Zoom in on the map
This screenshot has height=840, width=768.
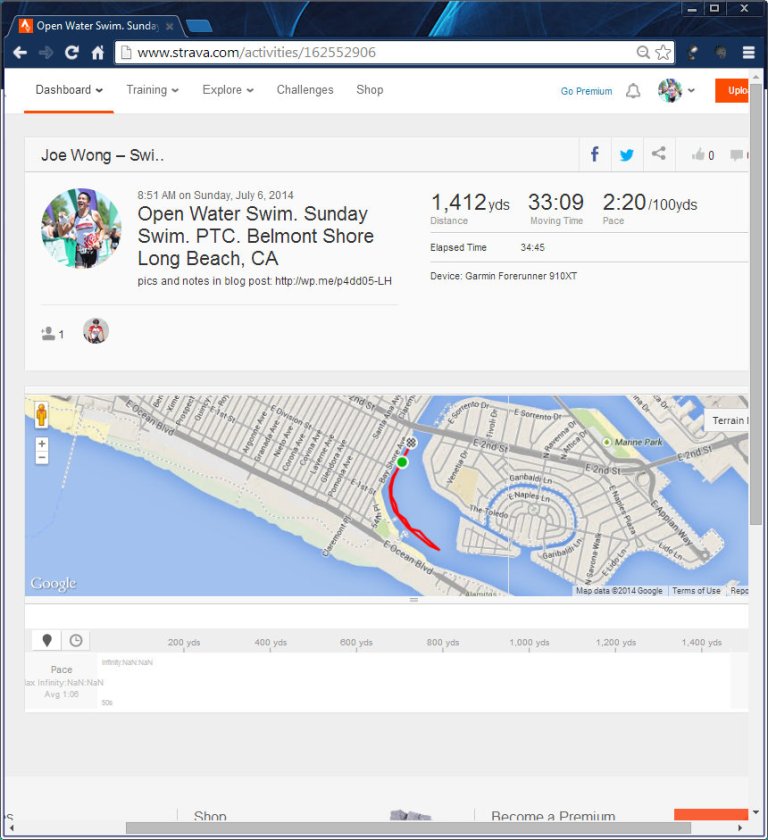pyautogui.click(x=42, y=444)
